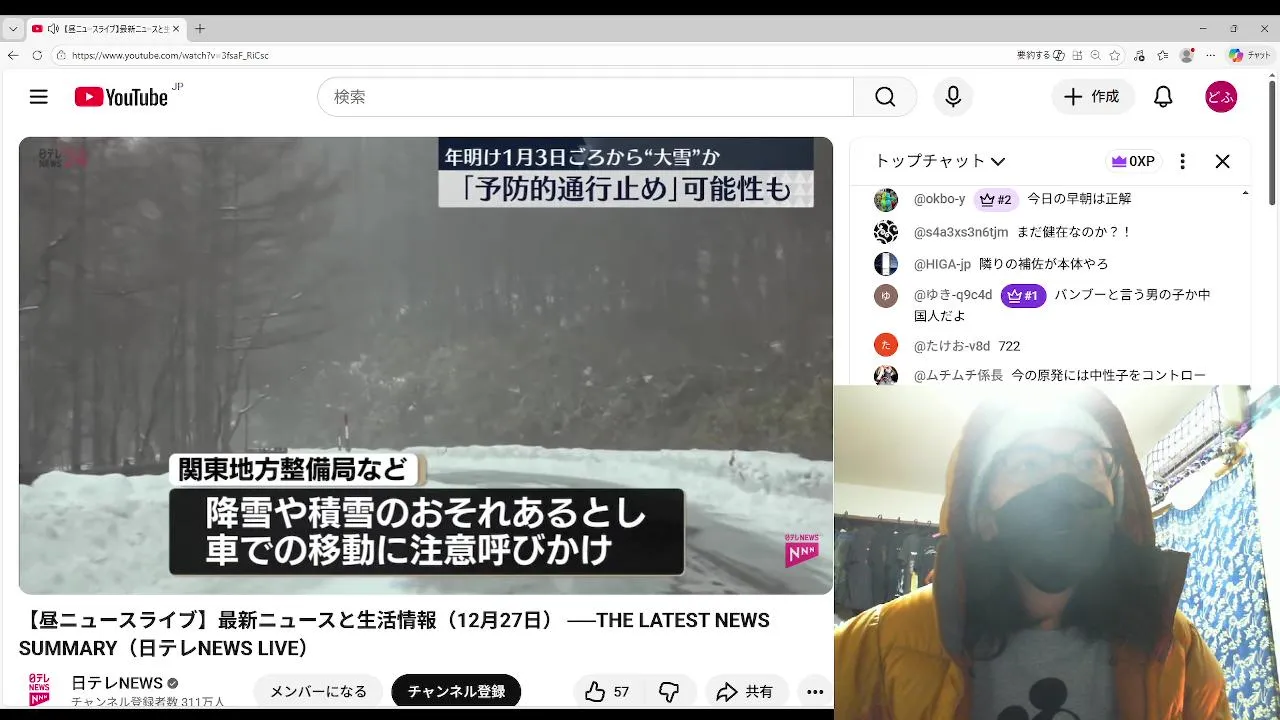The width and height of the screenshot is (1280, 720).
Task: Open @okbo-y's chat avatar
Action: (886, 200)
